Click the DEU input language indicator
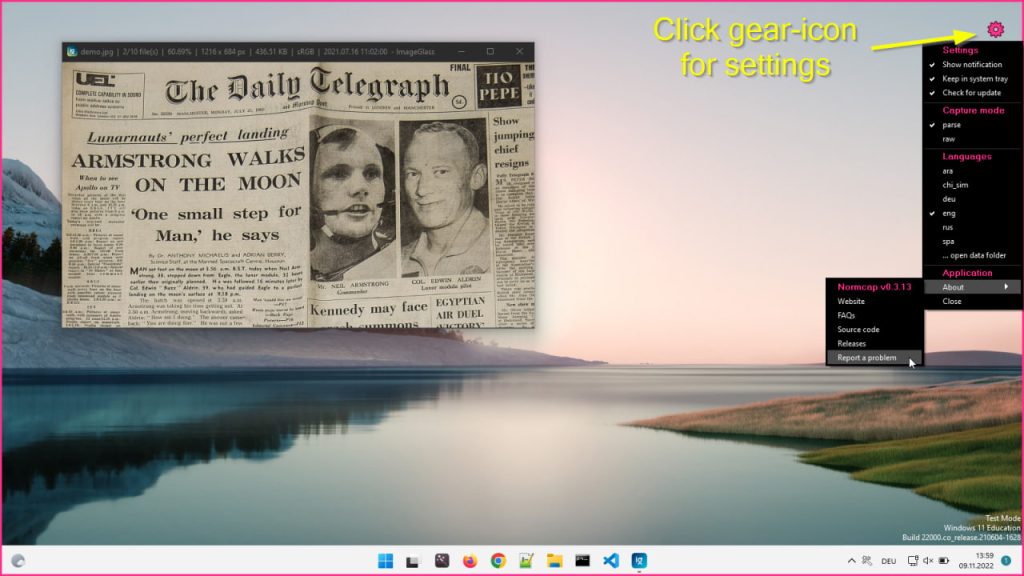1024x576 pixels. [x=888, y=561]
